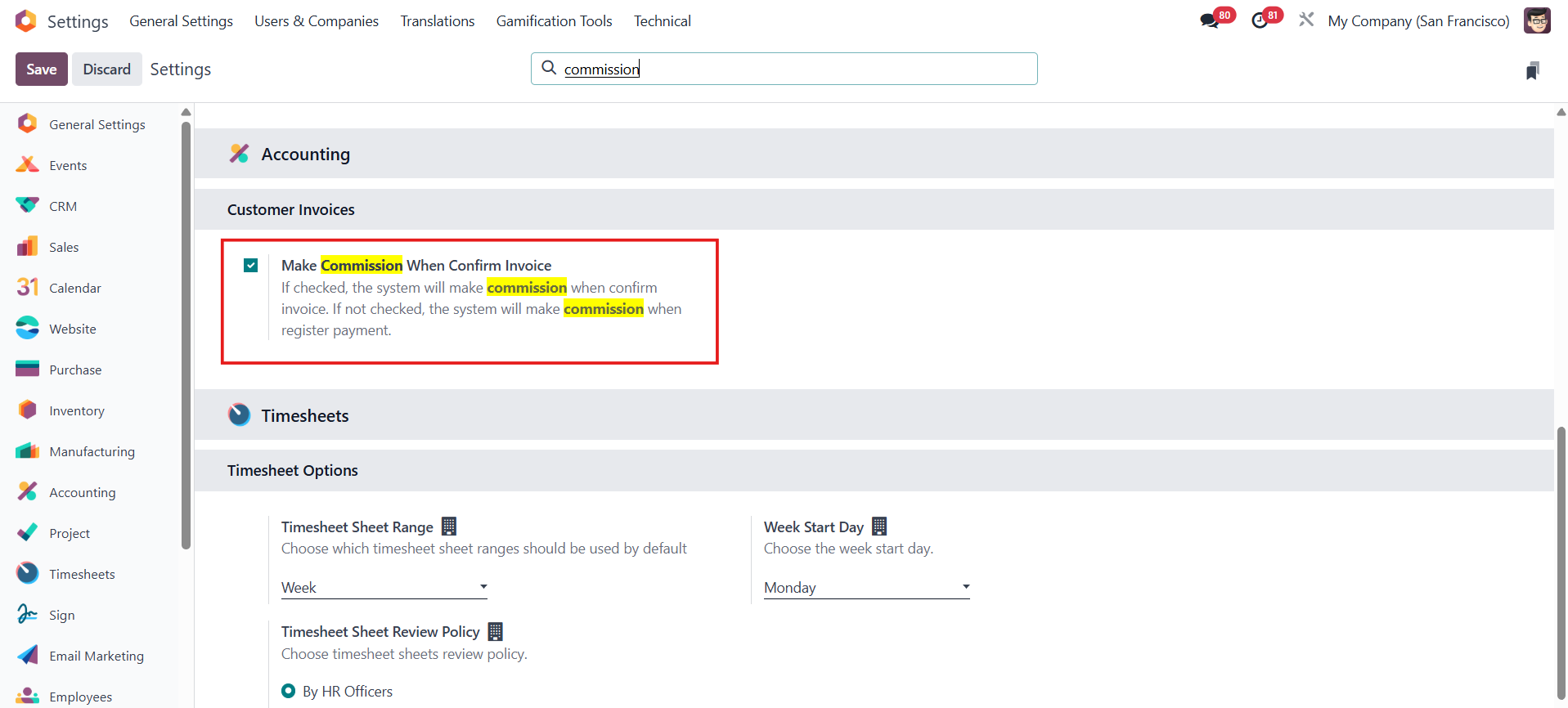Click the user avatar in top bar
1568x708 pixels.
point(1536,21)
